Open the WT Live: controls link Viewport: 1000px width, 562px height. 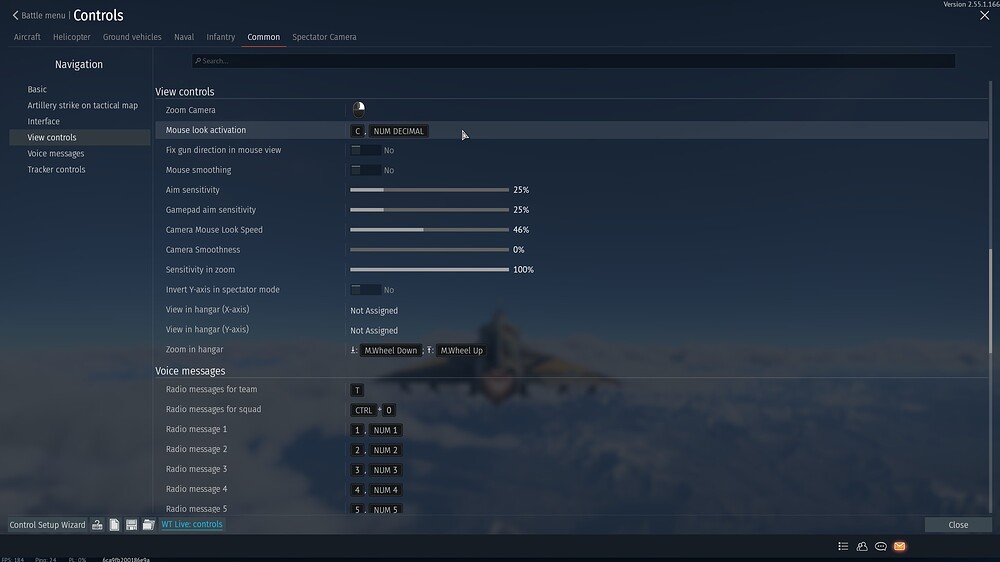(192, 524)
